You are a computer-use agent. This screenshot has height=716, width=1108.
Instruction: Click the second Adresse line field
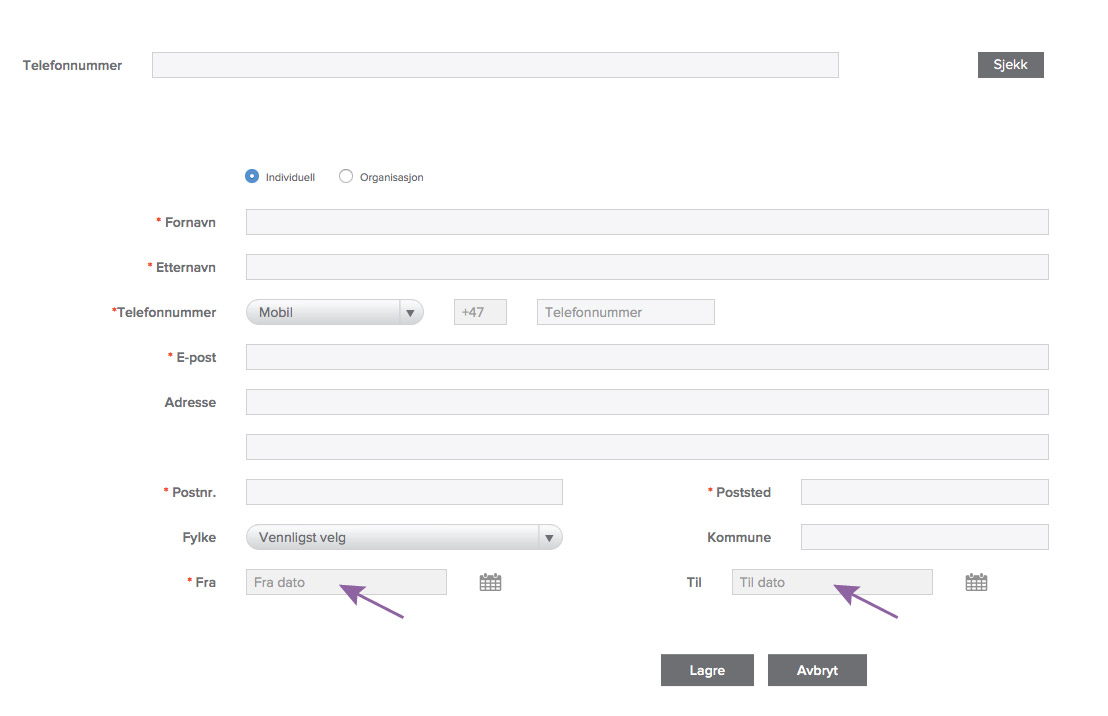pyautogui.click(x=647, y=447)
